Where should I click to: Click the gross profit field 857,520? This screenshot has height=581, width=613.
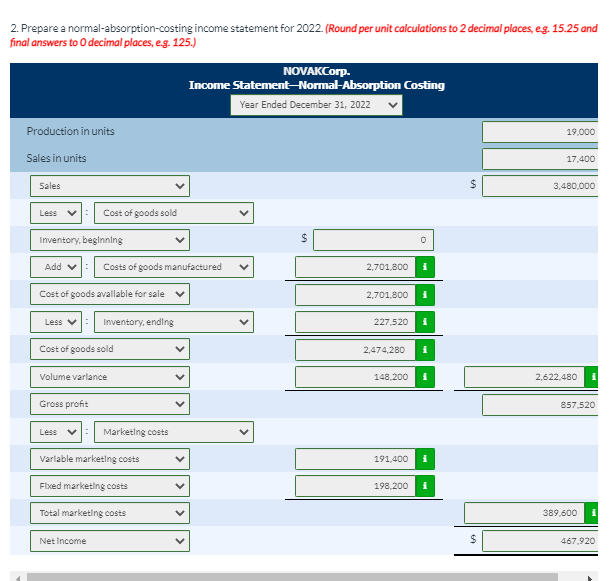tap(540, 405)
